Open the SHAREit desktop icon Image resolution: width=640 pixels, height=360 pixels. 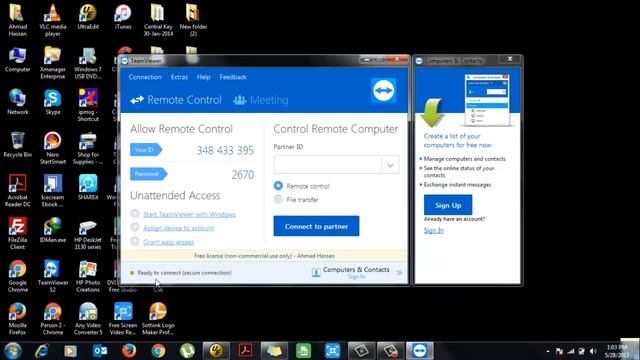coord(88,187)
